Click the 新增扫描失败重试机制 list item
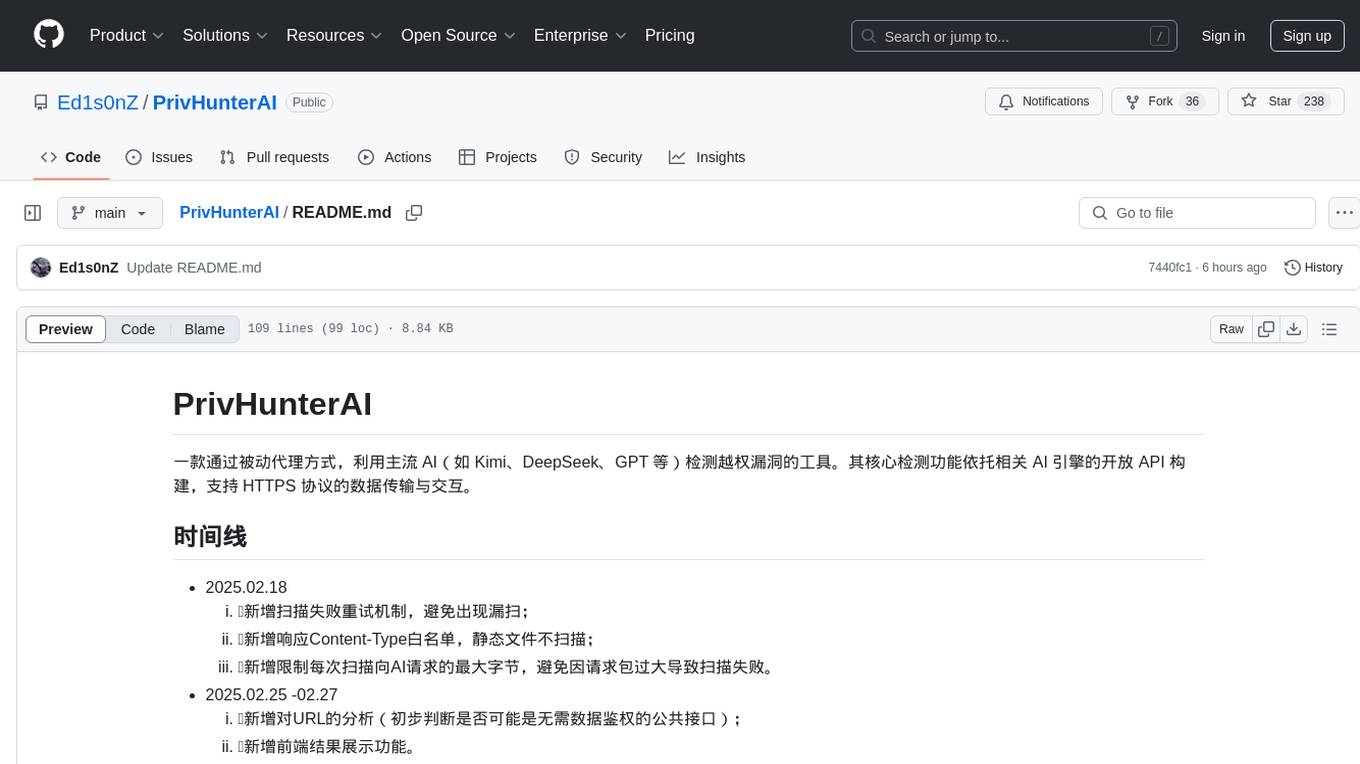The width and height of the screenshot is (1360, 764). (384, 611)
